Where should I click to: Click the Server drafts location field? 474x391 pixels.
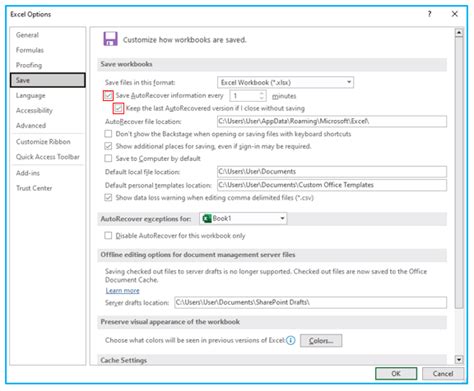pos(311,302)
